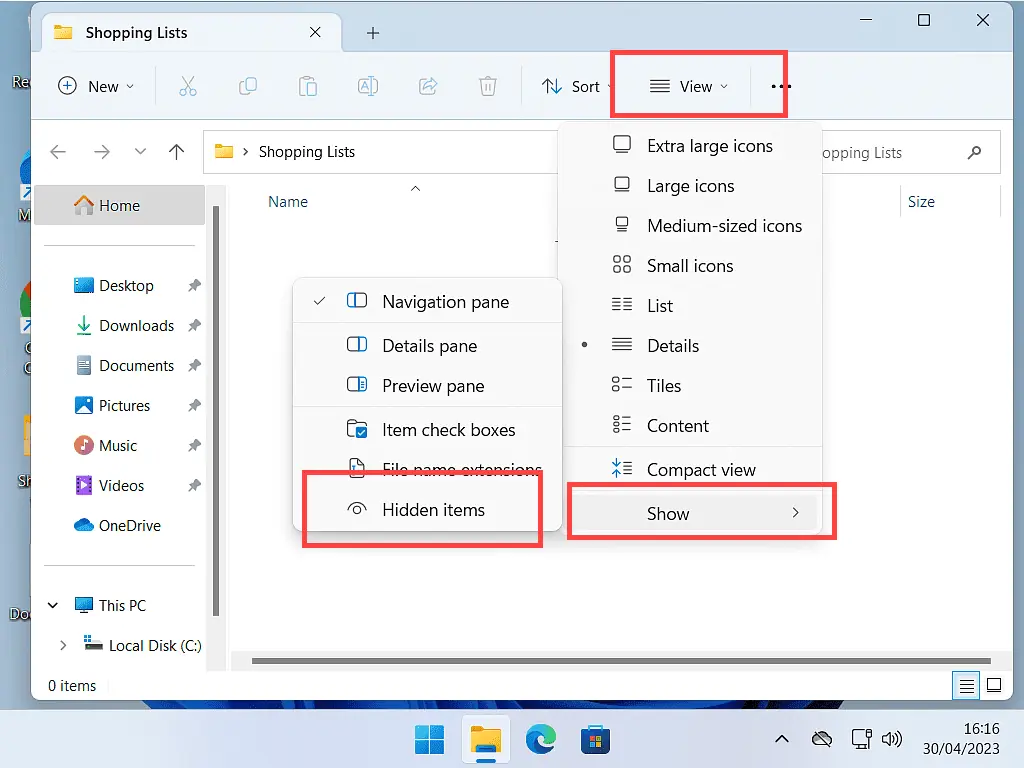Toggle Hidden items visibility
The width and height of the screenshot is (1024, 768).
click(x=433, y=509)
